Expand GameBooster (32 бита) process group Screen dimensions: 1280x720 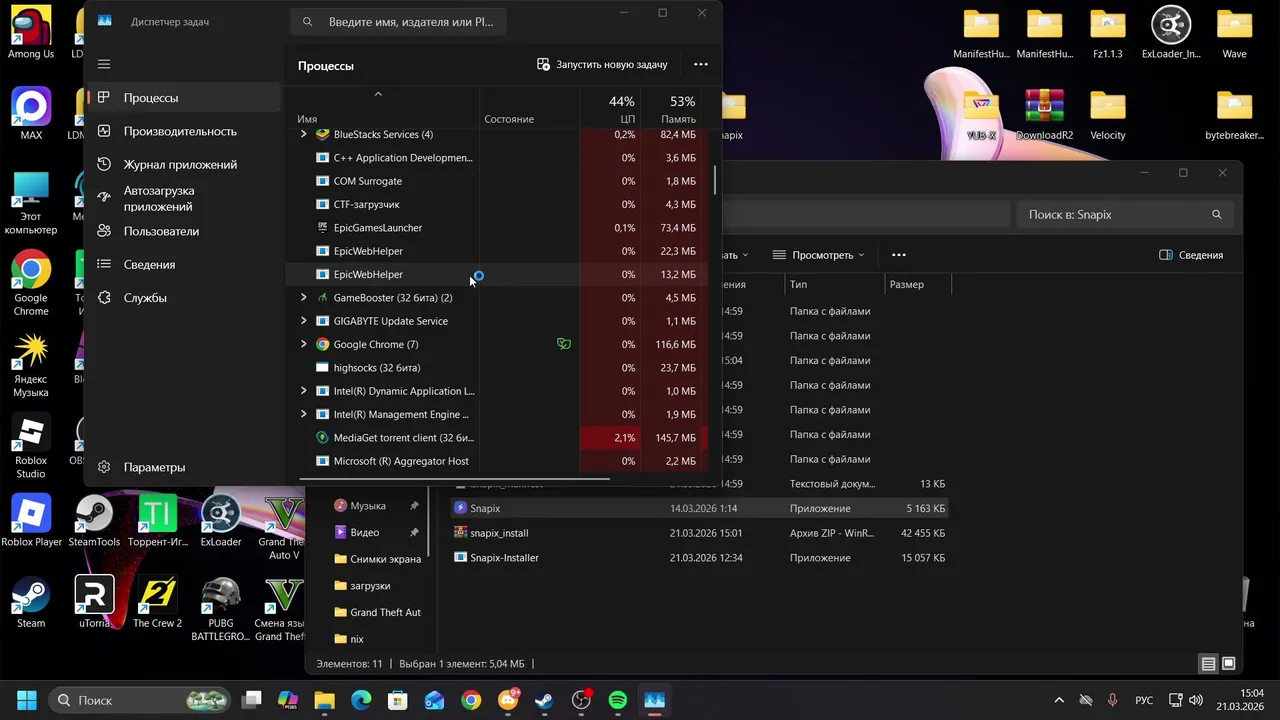click(304, 297)
